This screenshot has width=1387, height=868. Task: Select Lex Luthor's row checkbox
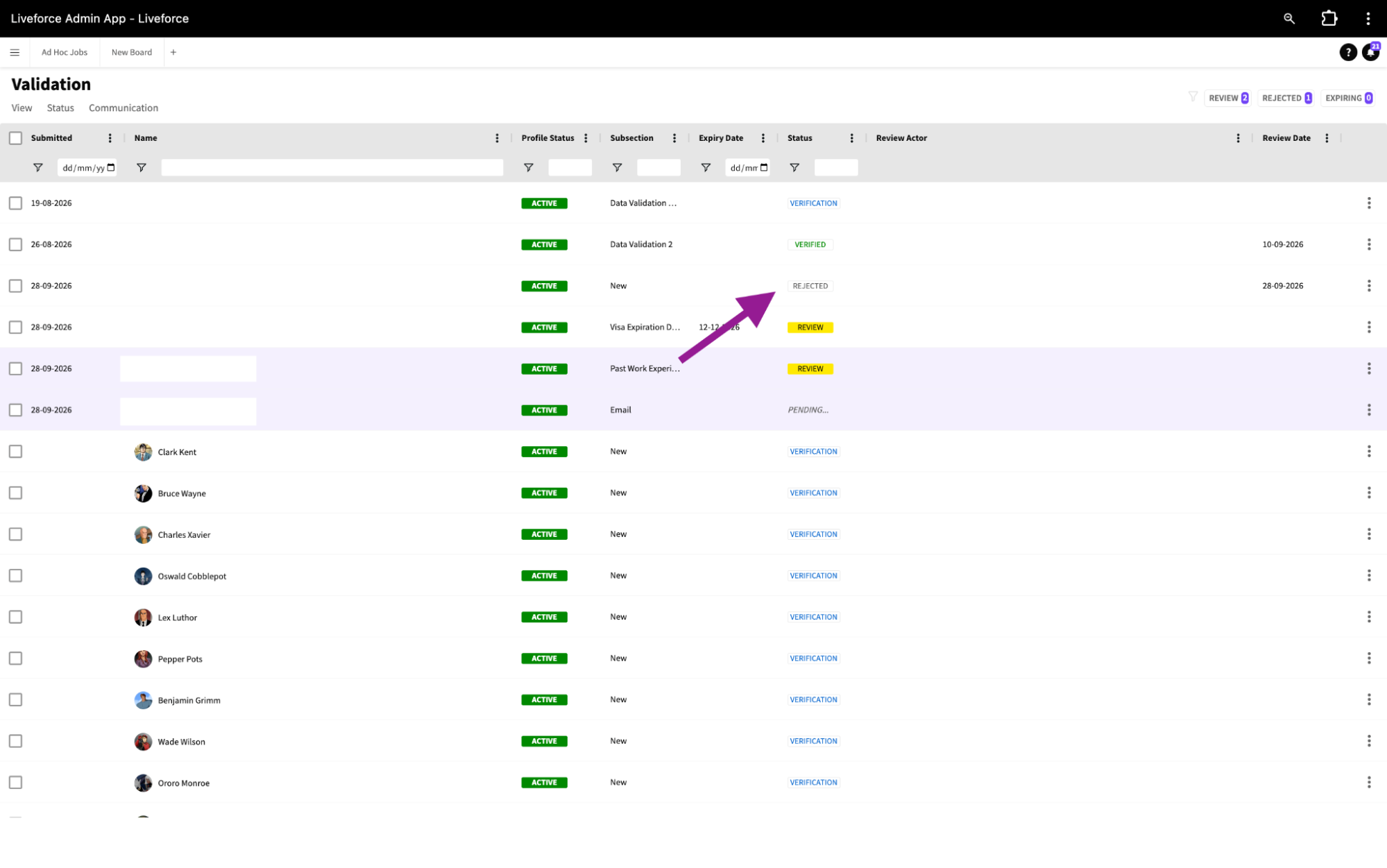15,617
